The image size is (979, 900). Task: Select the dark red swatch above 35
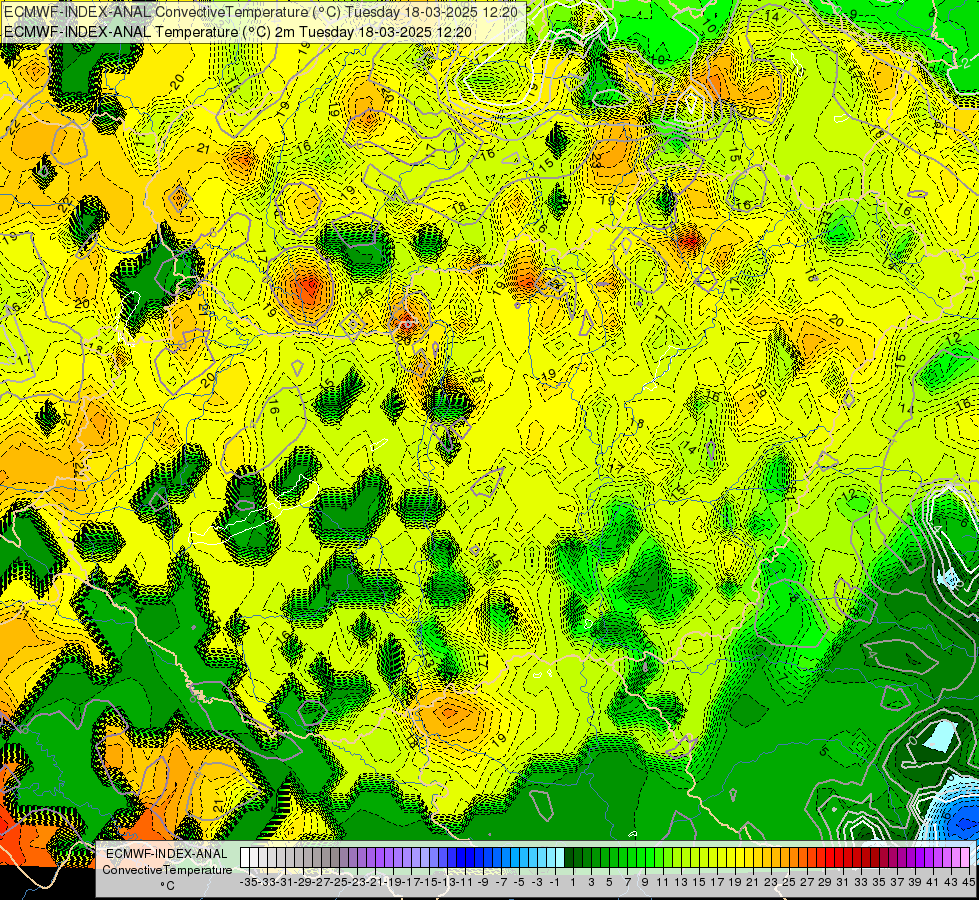(x=875, y=858)
